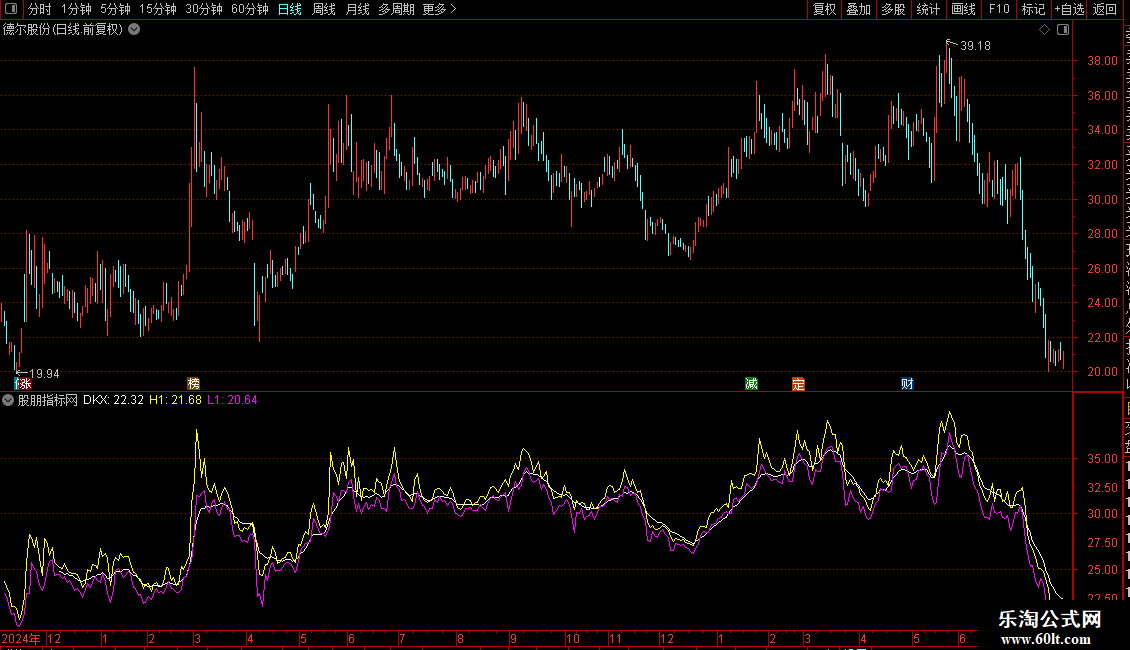Image resolution: width=1130 pixels, height=650 pixels.
Task: Toggle the right info panel icon
Action: click(x=1063, y=30)
